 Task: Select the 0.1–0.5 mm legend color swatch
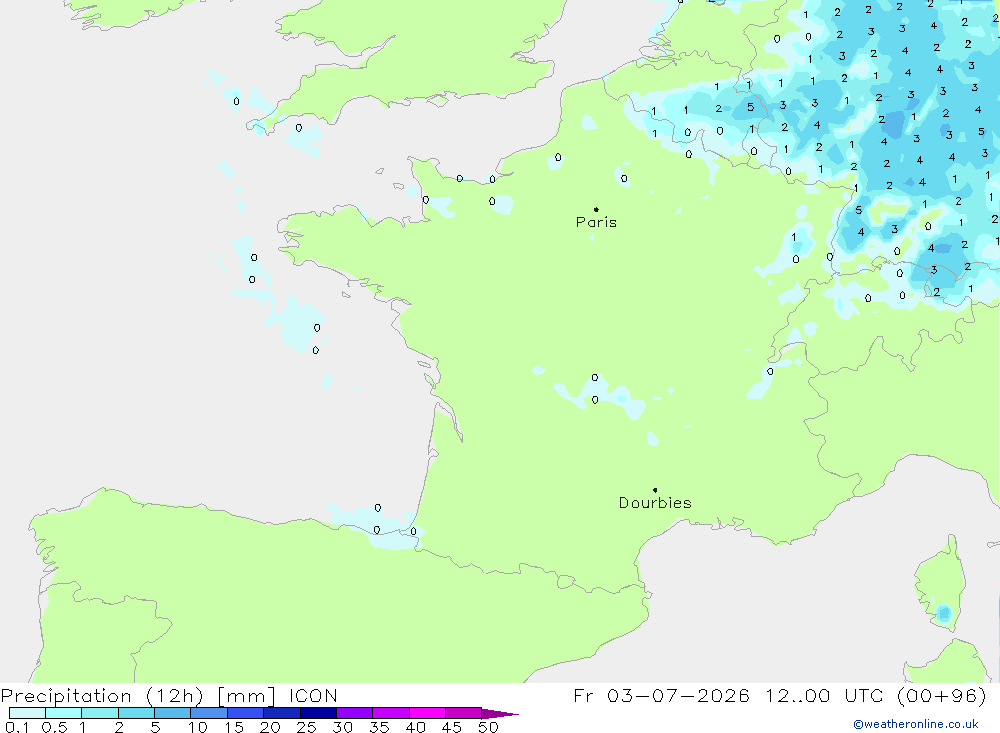pyautogui.click(x=27, y=713)
